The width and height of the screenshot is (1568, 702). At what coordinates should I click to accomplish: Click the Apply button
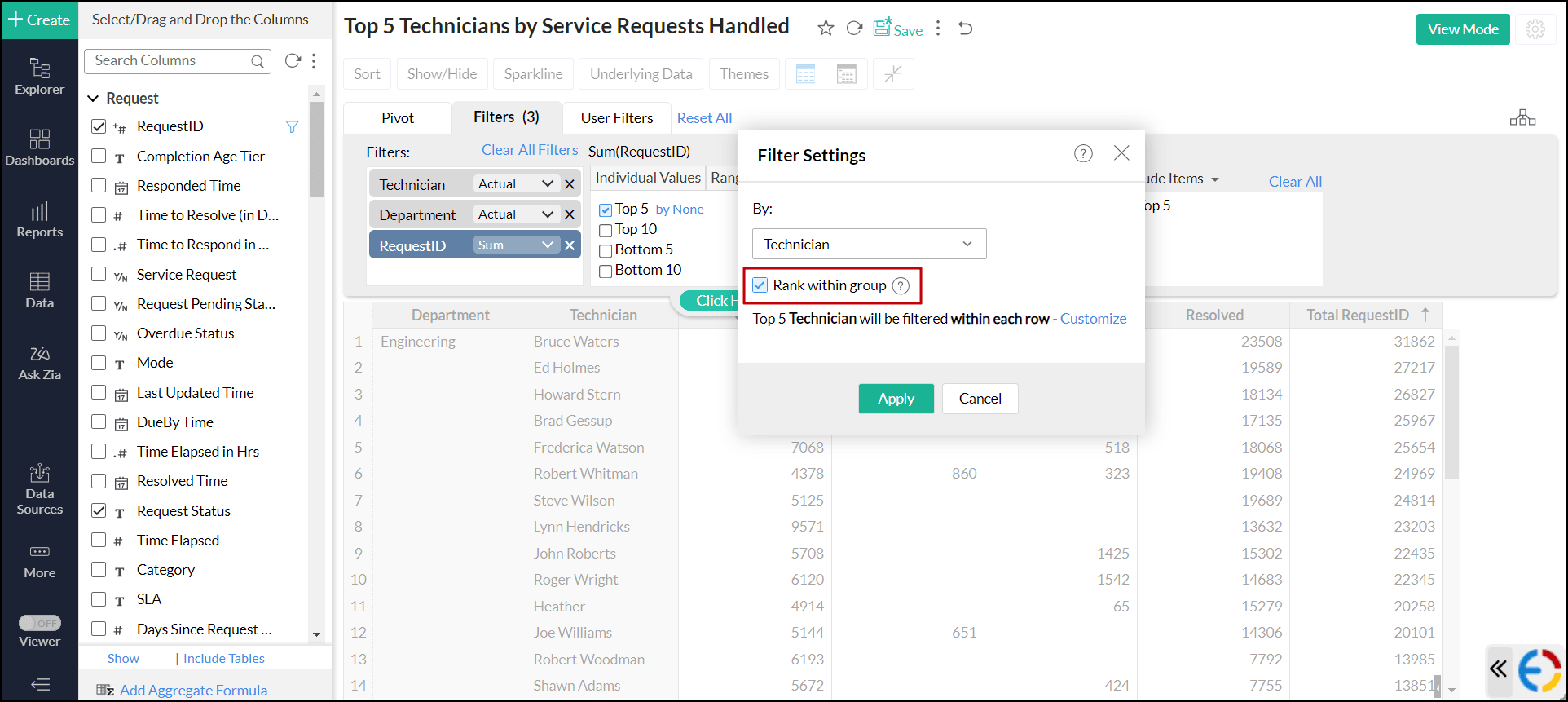(x=896, y=399)
